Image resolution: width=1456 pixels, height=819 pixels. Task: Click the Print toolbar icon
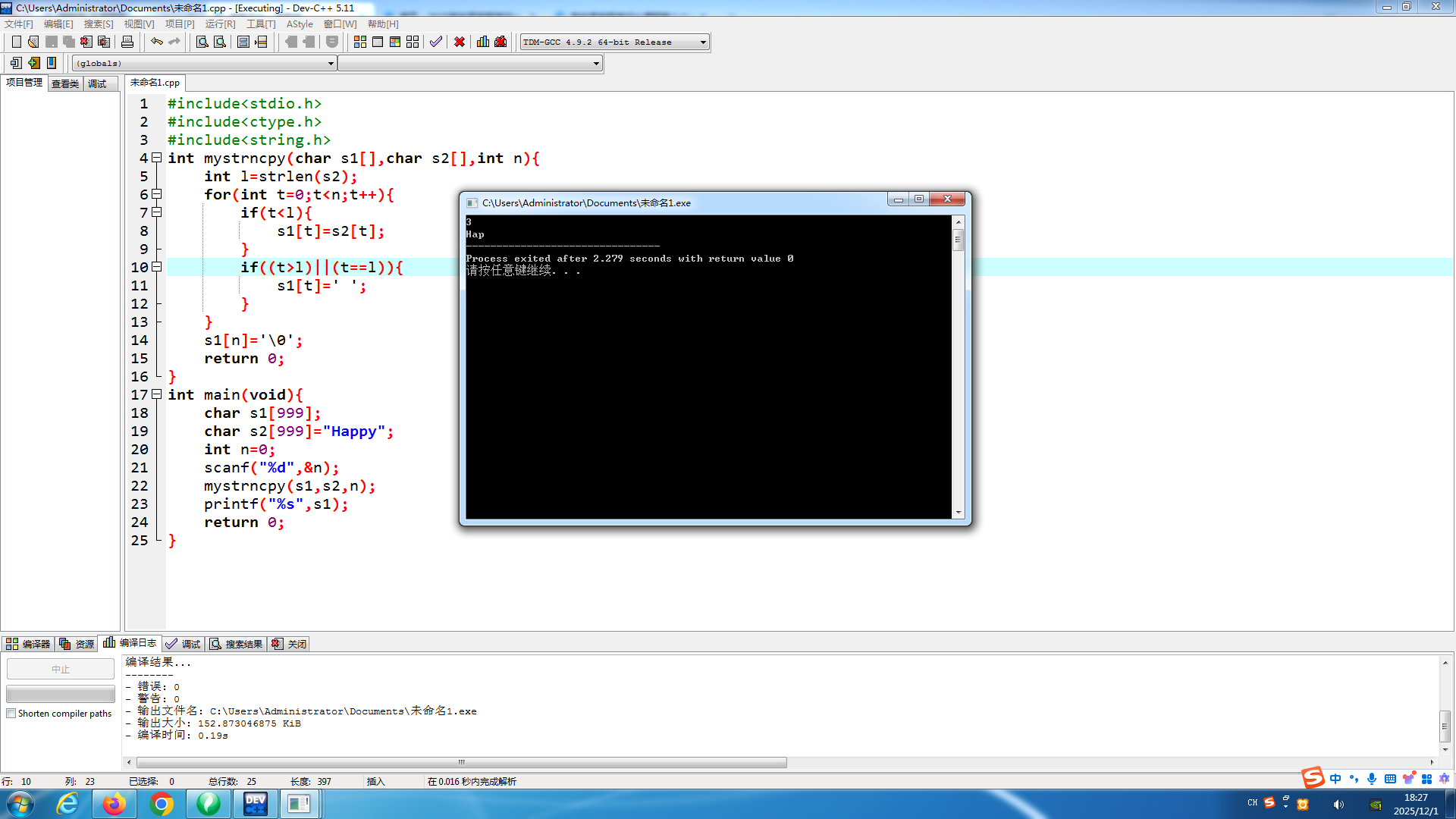click(x=127, y=42)
